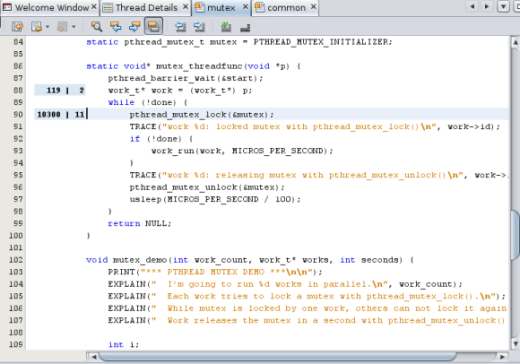Click the 'PTHREAD MUTEX DEMO' string literal
This screenshot has width=520, height=364.
tap(216, 272)
